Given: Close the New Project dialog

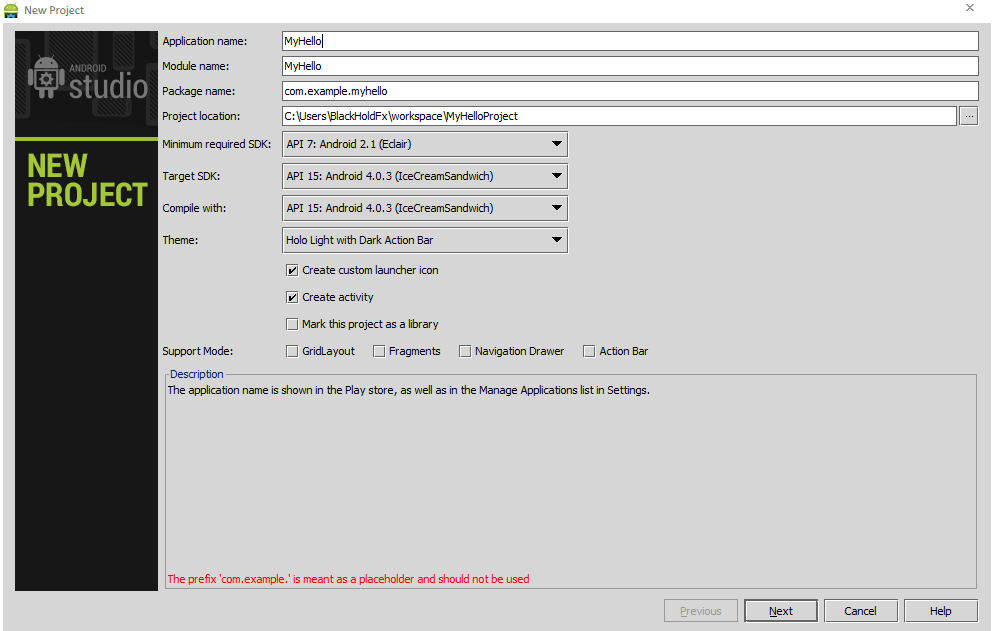Looking at the screenshot, I should pos(970,8).
